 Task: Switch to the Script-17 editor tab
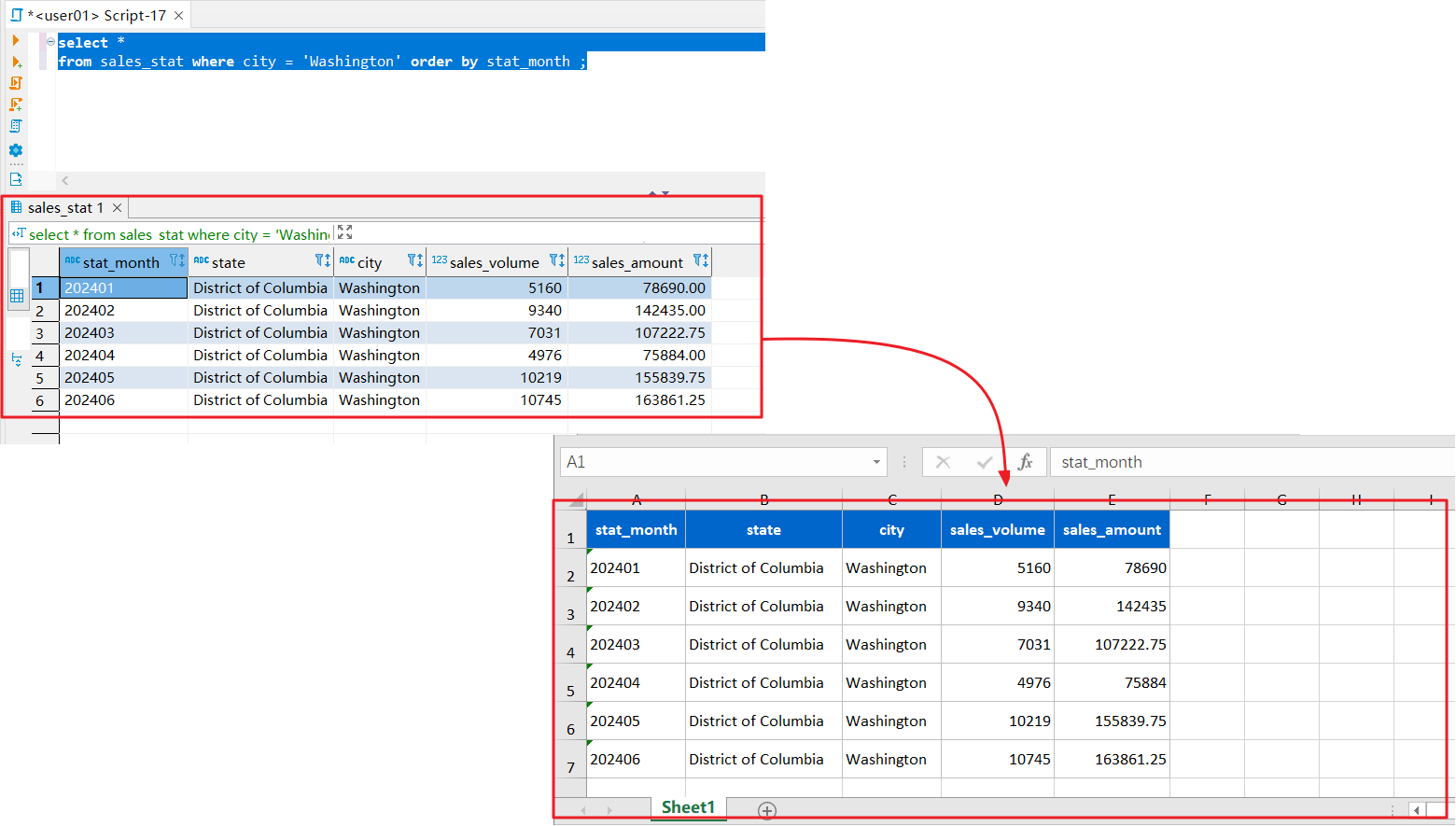(95, 16)
